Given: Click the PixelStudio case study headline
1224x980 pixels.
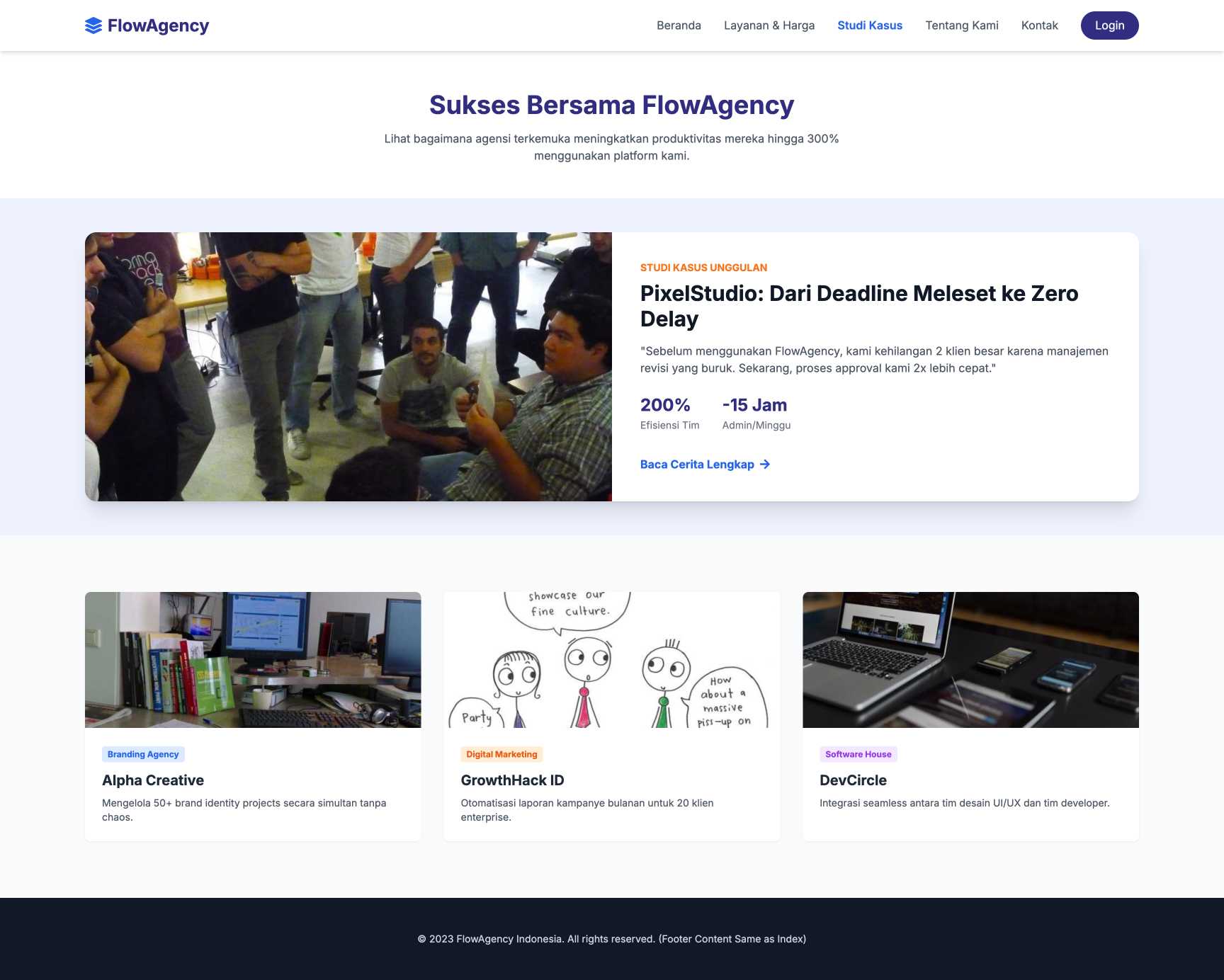Looking at the screenshot, I should click(858, 306).
